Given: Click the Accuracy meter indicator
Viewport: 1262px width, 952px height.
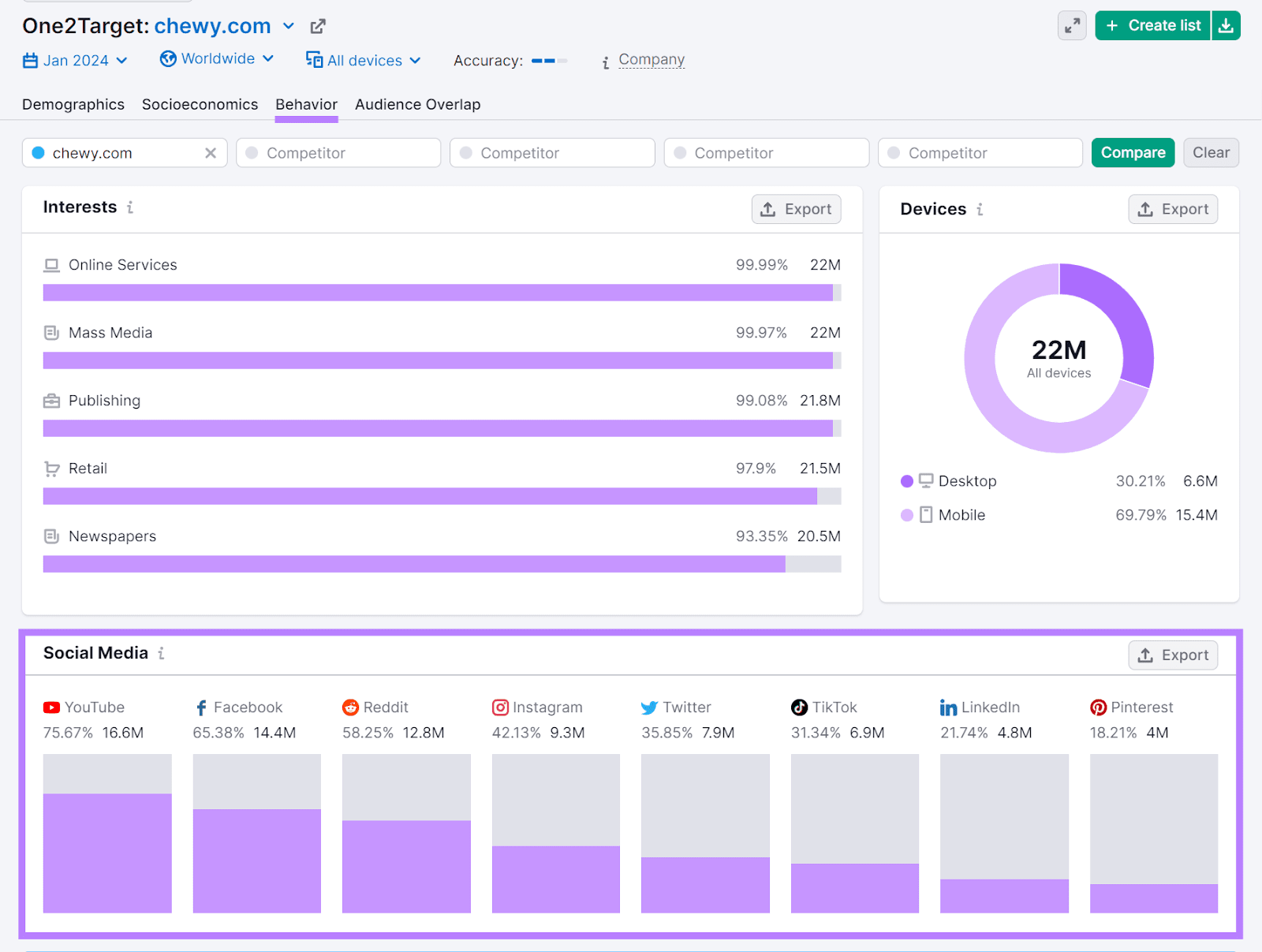Looking at the screenshot, I should pyautogui.click(x=548, y=60).
